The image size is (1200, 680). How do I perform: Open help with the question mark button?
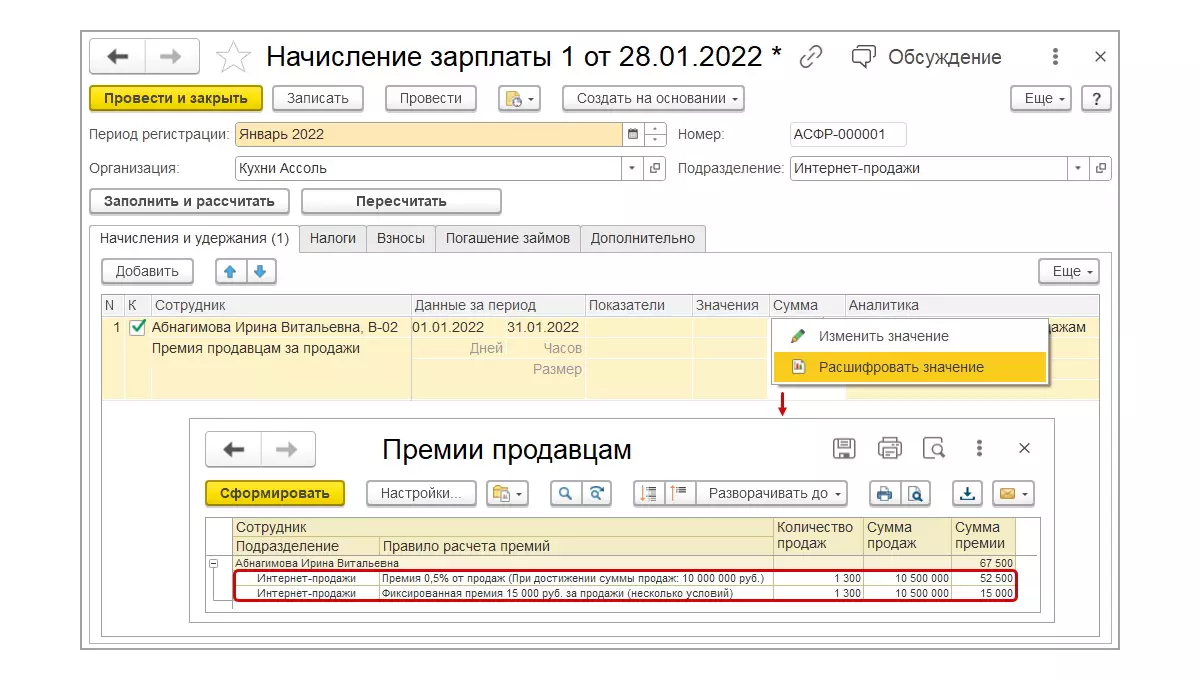pos(1097,98)
